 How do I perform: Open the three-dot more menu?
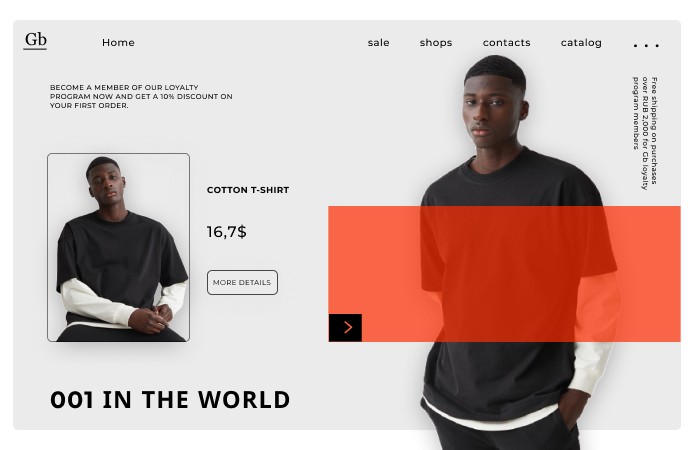click(646, 45)
